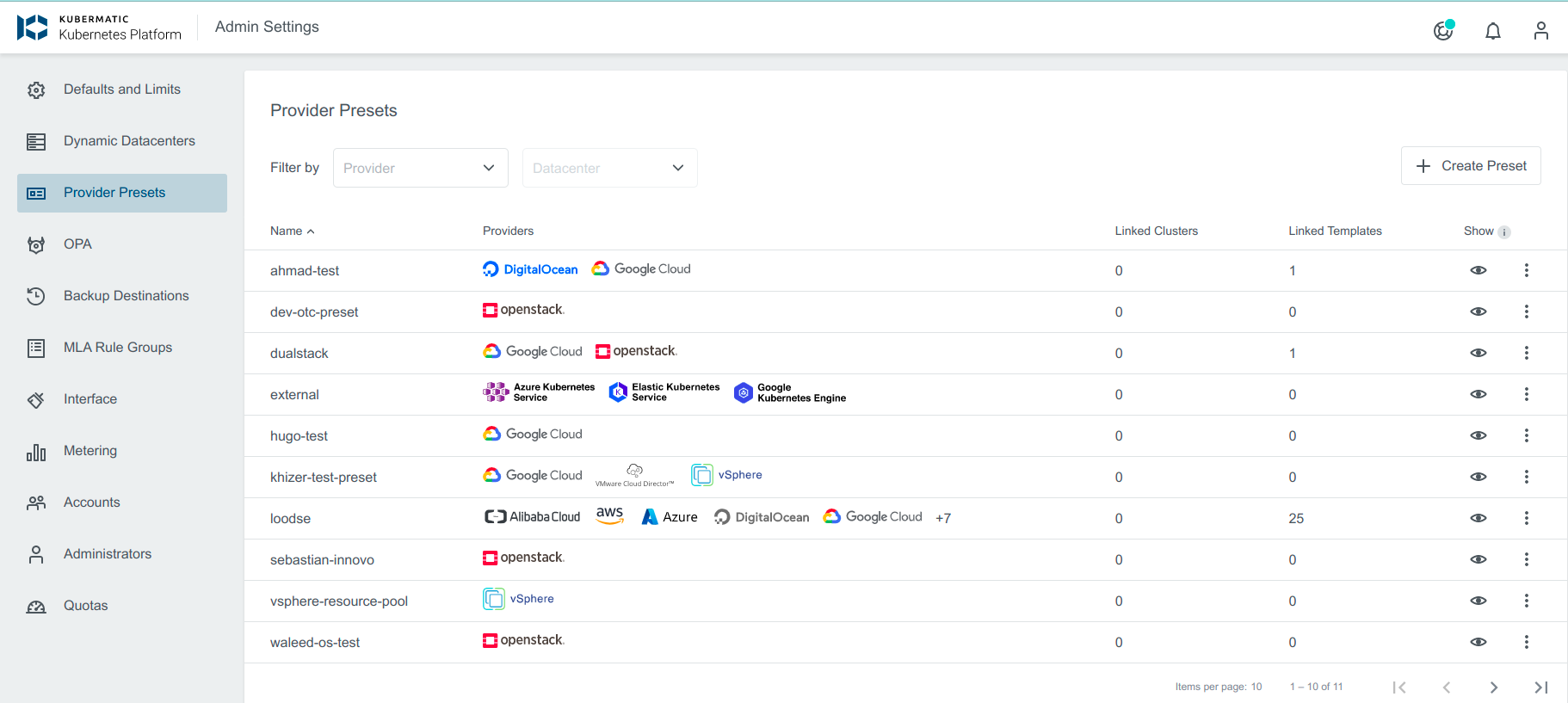Open actions menu for dualstack

(1527, 353)
